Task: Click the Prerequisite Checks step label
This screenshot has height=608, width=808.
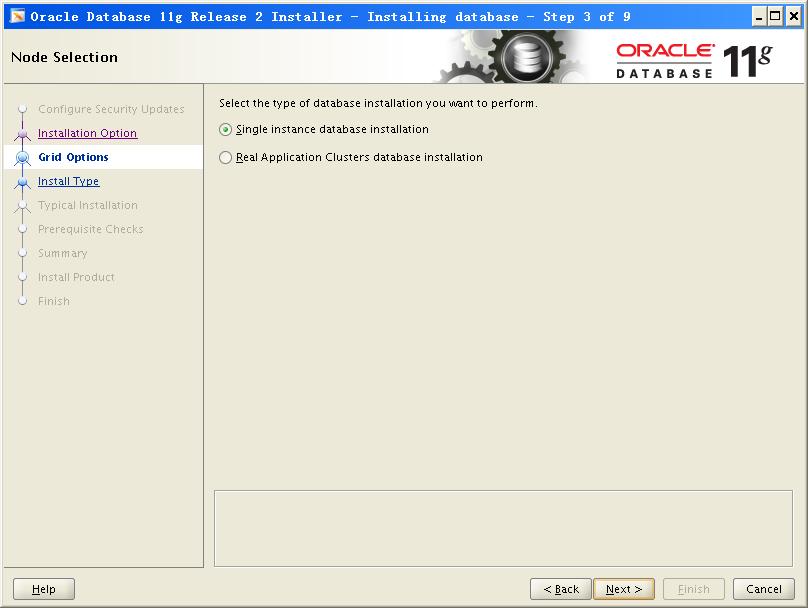Action: coord(90,229)
